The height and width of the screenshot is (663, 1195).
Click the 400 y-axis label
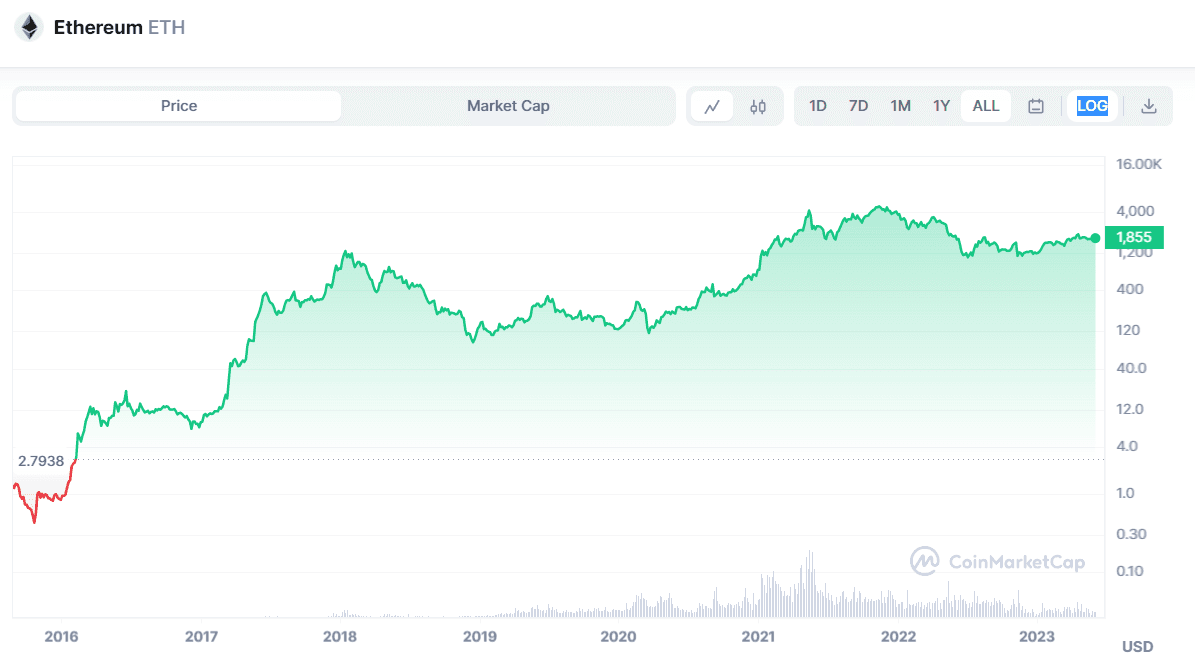[x=1129, y=289]
